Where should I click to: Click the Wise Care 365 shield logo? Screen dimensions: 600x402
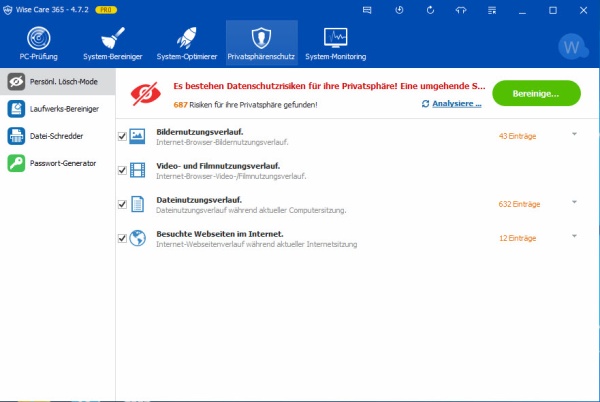click(7, 10)
